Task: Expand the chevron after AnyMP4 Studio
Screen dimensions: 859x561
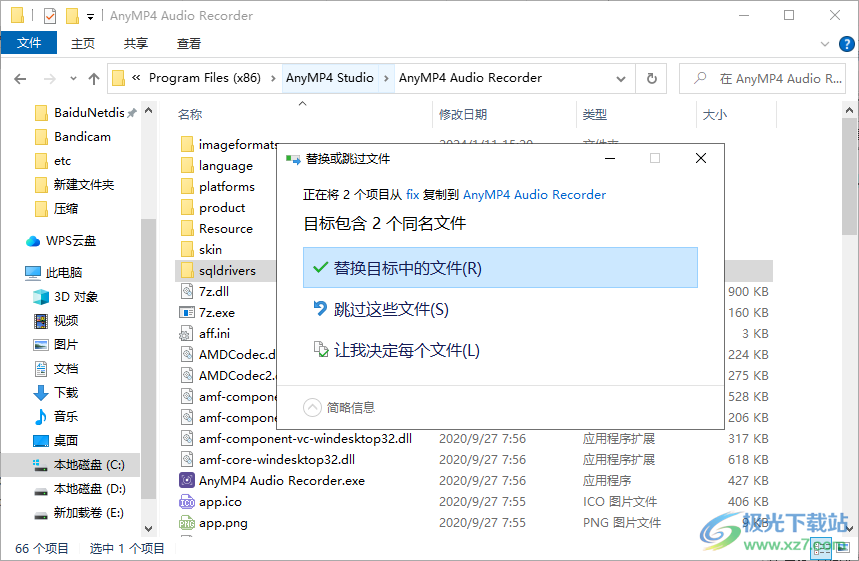Action: click(386, 78)
